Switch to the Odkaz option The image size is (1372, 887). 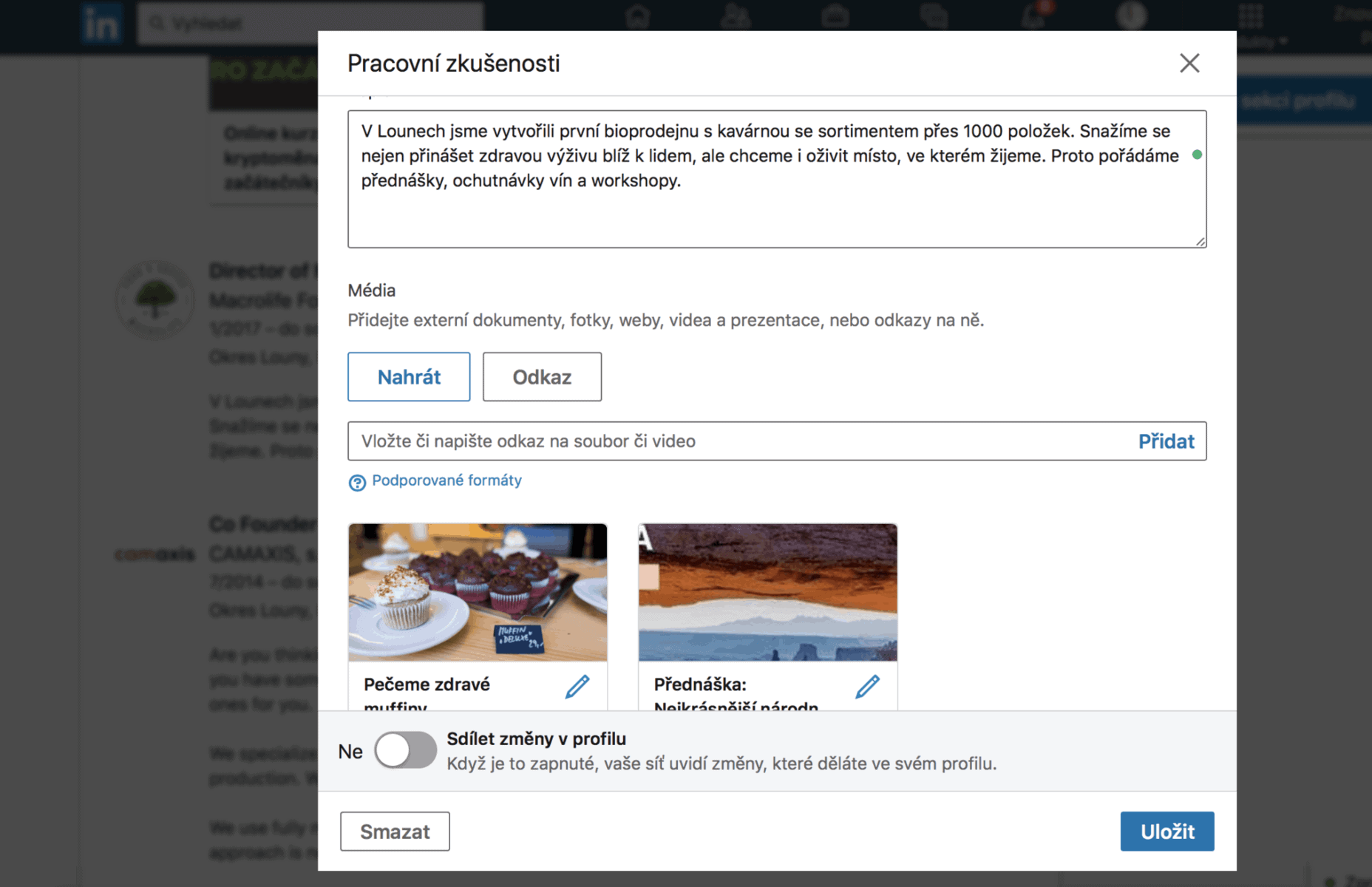click(542, 377)
